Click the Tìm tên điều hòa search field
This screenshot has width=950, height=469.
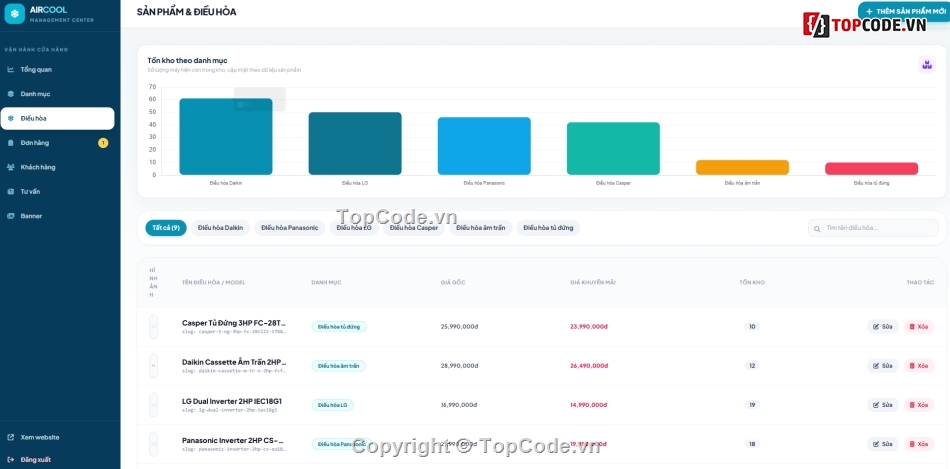click(873, 228)
